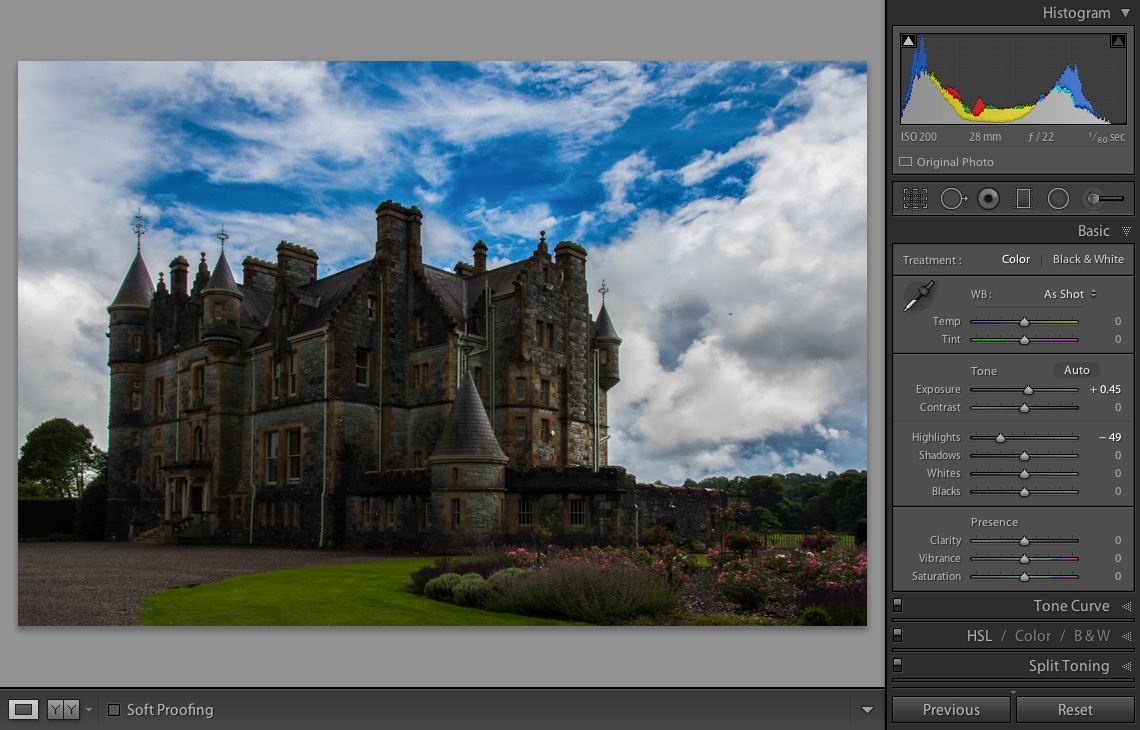Switch to Before/After Y|Y view
Image resolution: width=1140 pixels, height=730 pixels.
pos(62,709)
